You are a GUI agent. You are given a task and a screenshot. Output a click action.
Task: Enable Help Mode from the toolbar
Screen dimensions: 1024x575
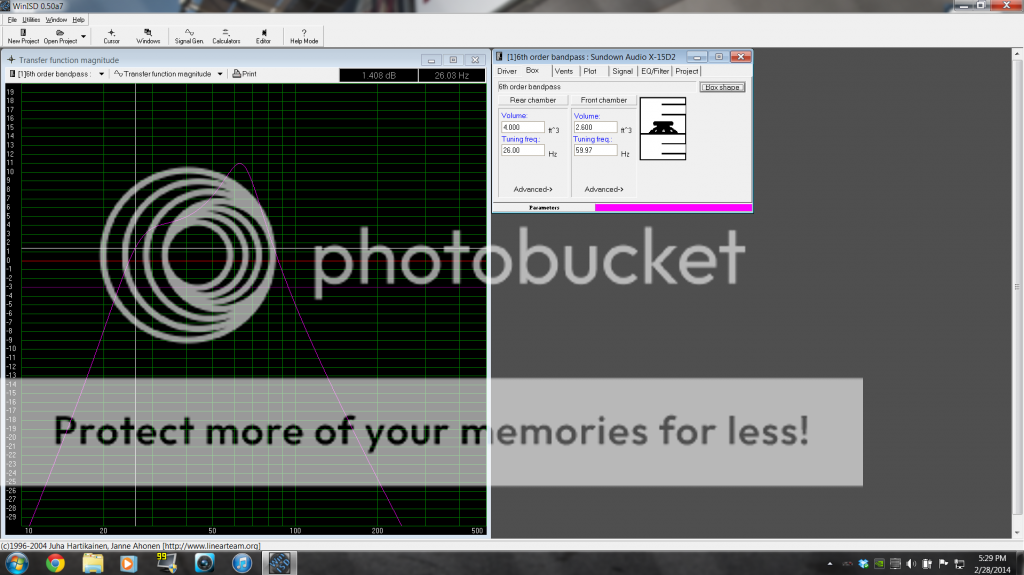click(304, 36)
